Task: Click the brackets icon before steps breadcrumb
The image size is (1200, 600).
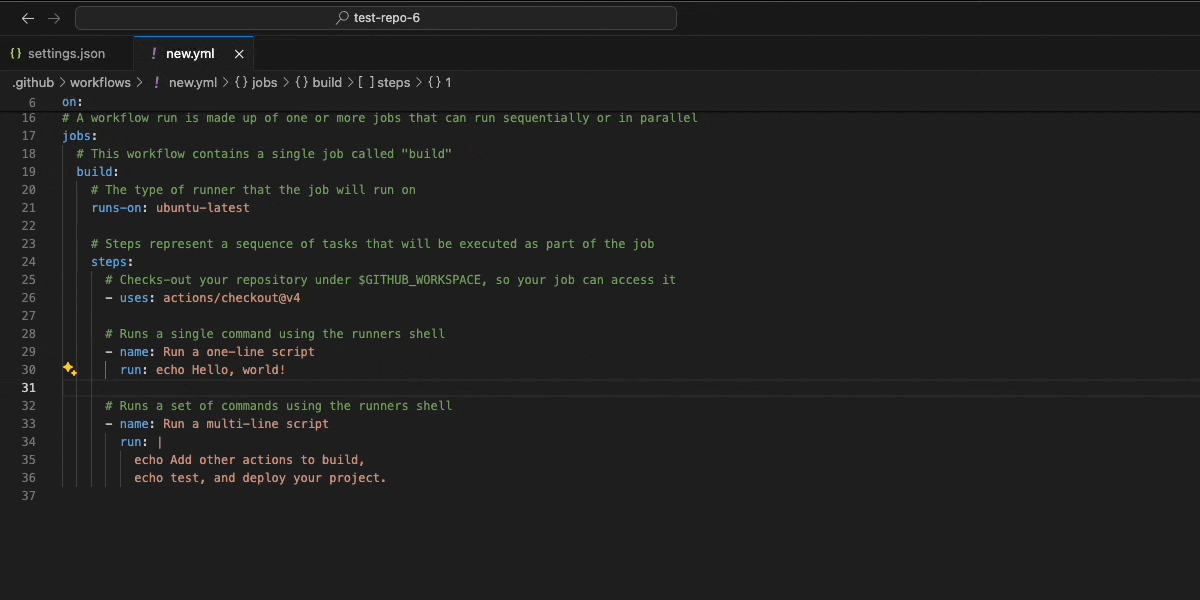Action: tap(366, 83)
